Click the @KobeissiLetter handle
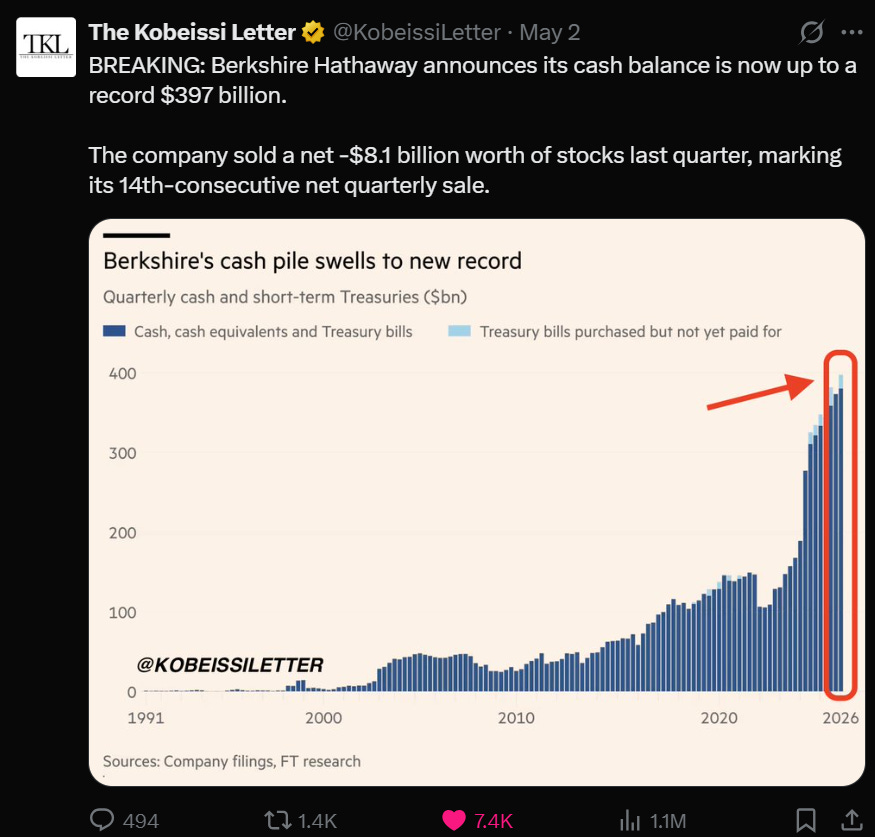The image size is (875, 837). pyautogui.click(x=417, y=32)
